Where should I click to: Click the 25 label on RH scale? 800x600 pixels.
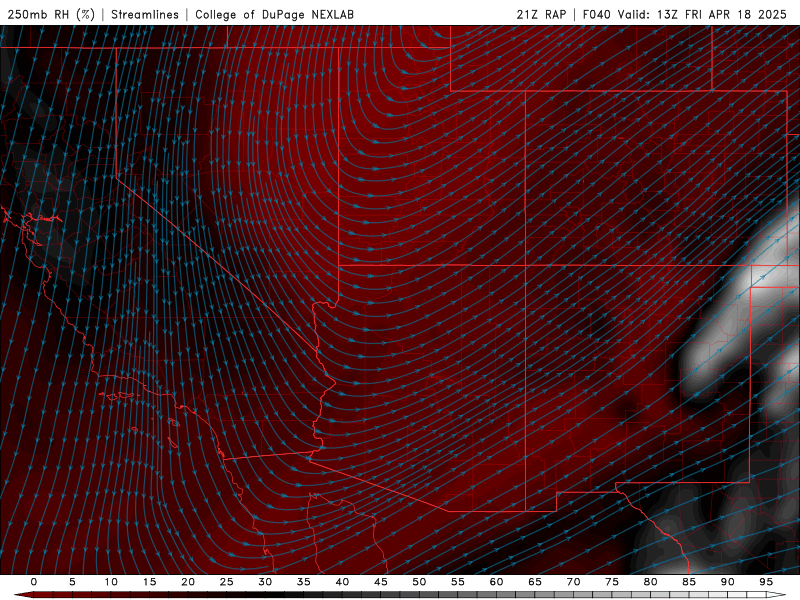(227, 582)
